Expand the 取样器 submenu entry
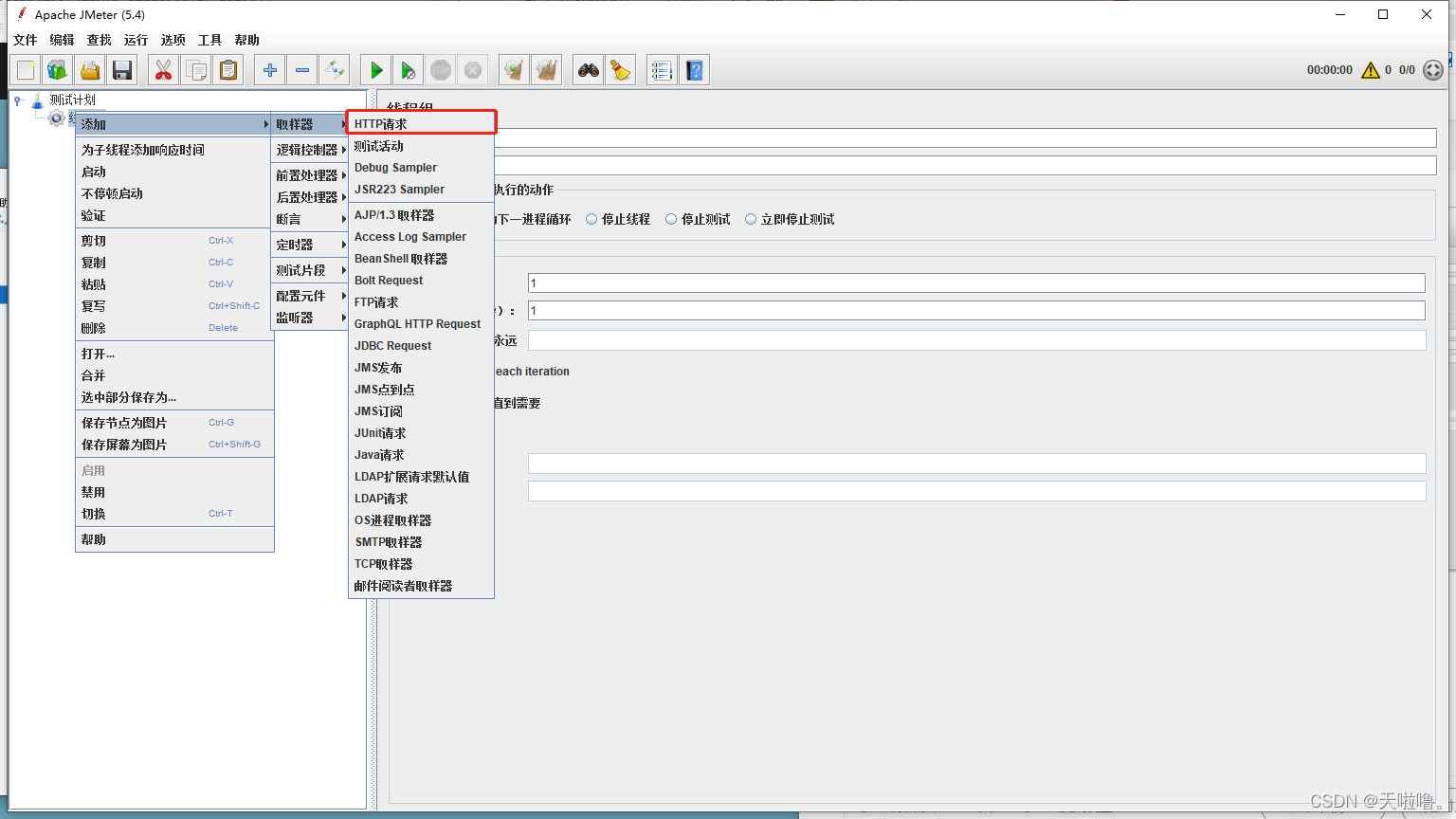Image resolution: width=1456 pixels, height=819 pixels. click(310, 124)
